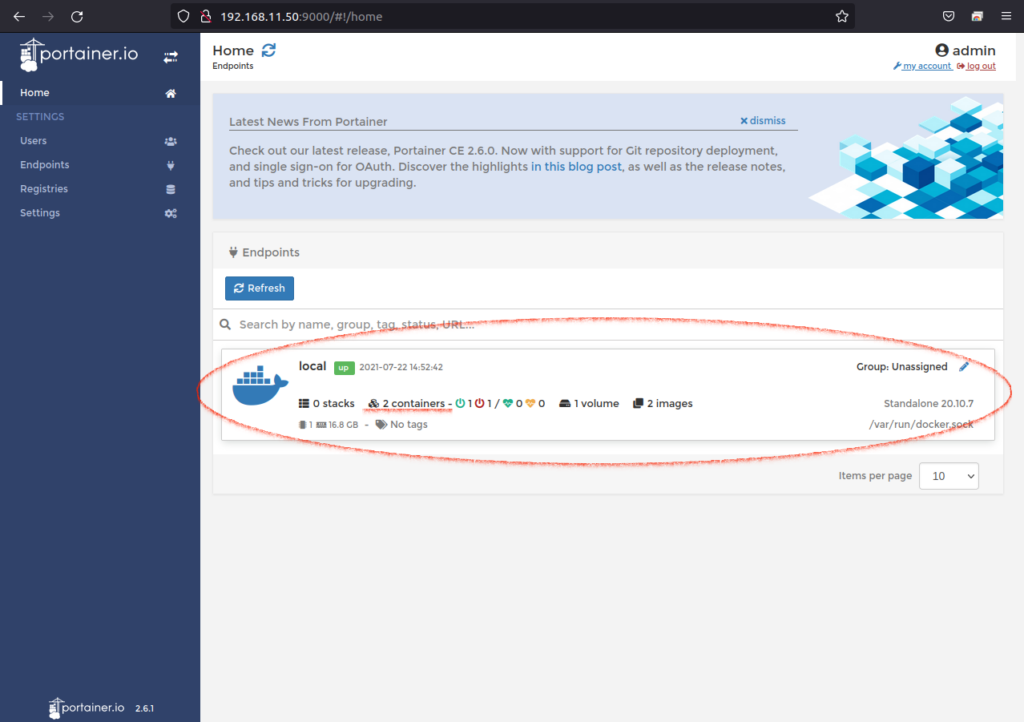Click the insecure connection padlock icon
This screenshot has height=722, width=1024.
coord(206,16)
